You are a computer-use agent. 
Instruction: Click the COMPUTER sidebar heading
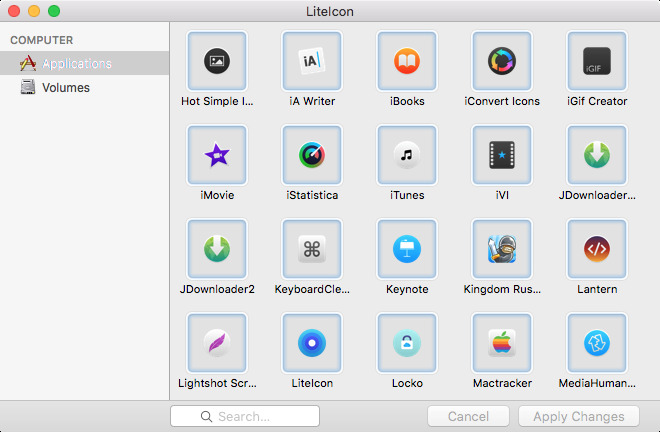[42, 40]
